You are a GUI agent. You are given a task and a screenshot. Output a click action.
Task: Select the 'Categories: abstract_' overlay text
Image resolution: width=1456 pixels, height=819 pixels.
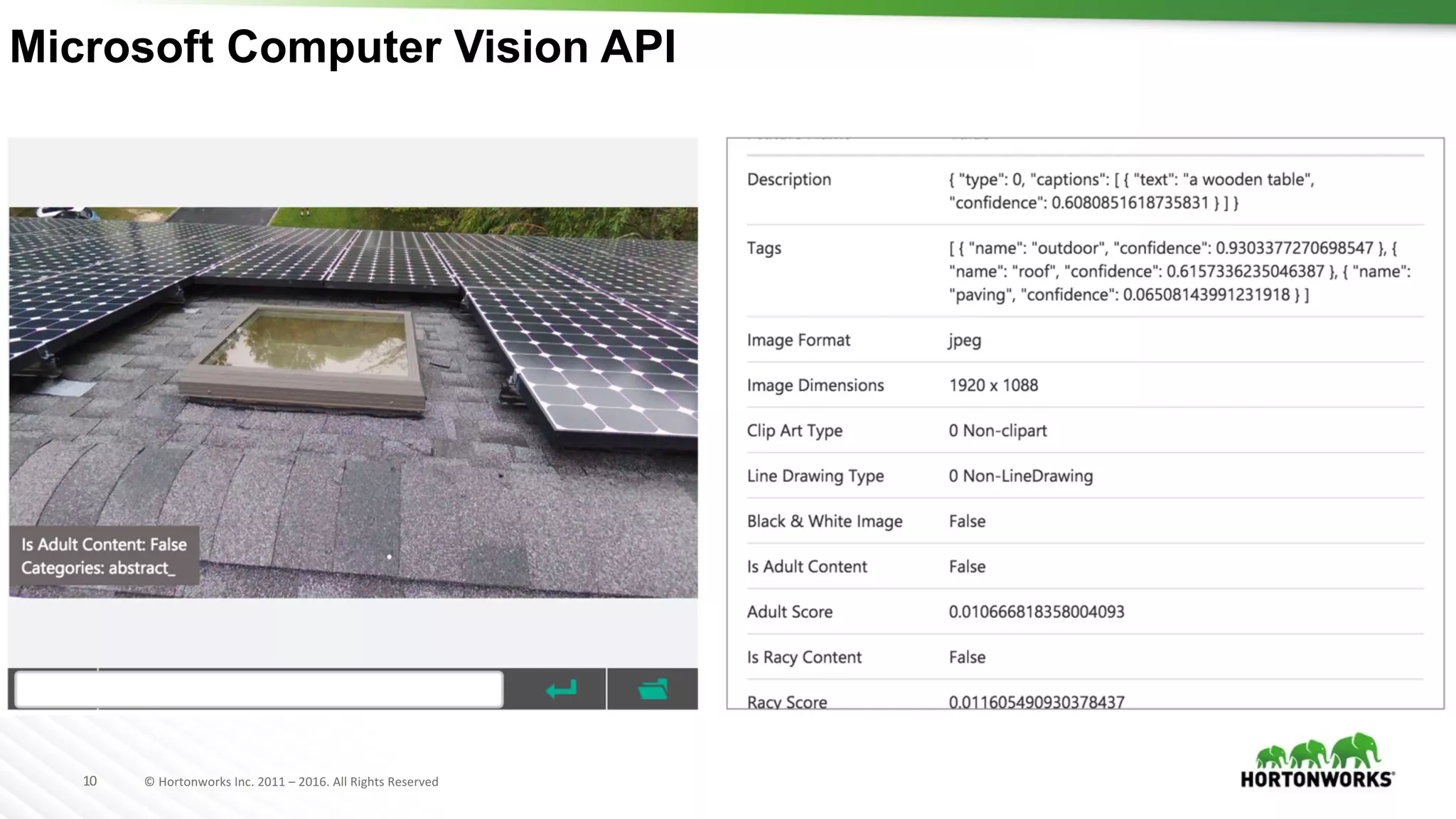pos(97,568)
